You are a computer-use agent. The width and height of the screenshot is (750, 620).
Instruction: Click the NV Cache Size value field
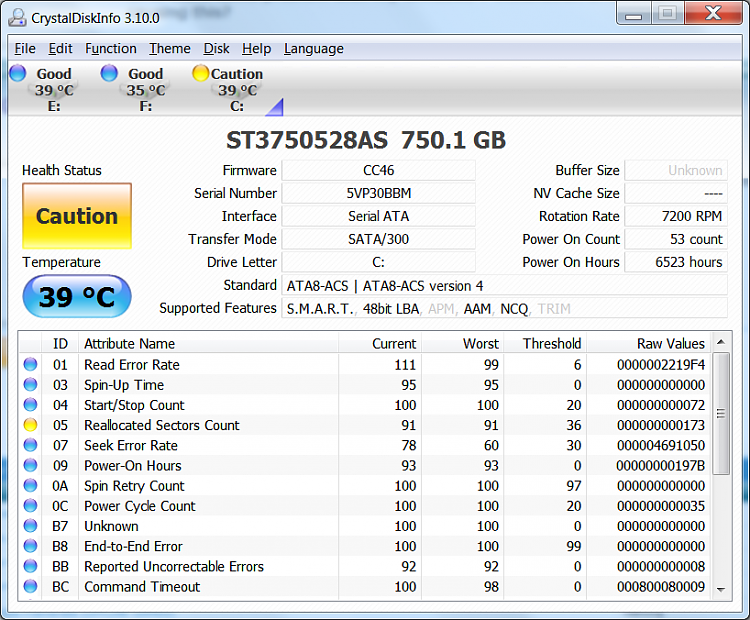(676, 193)
